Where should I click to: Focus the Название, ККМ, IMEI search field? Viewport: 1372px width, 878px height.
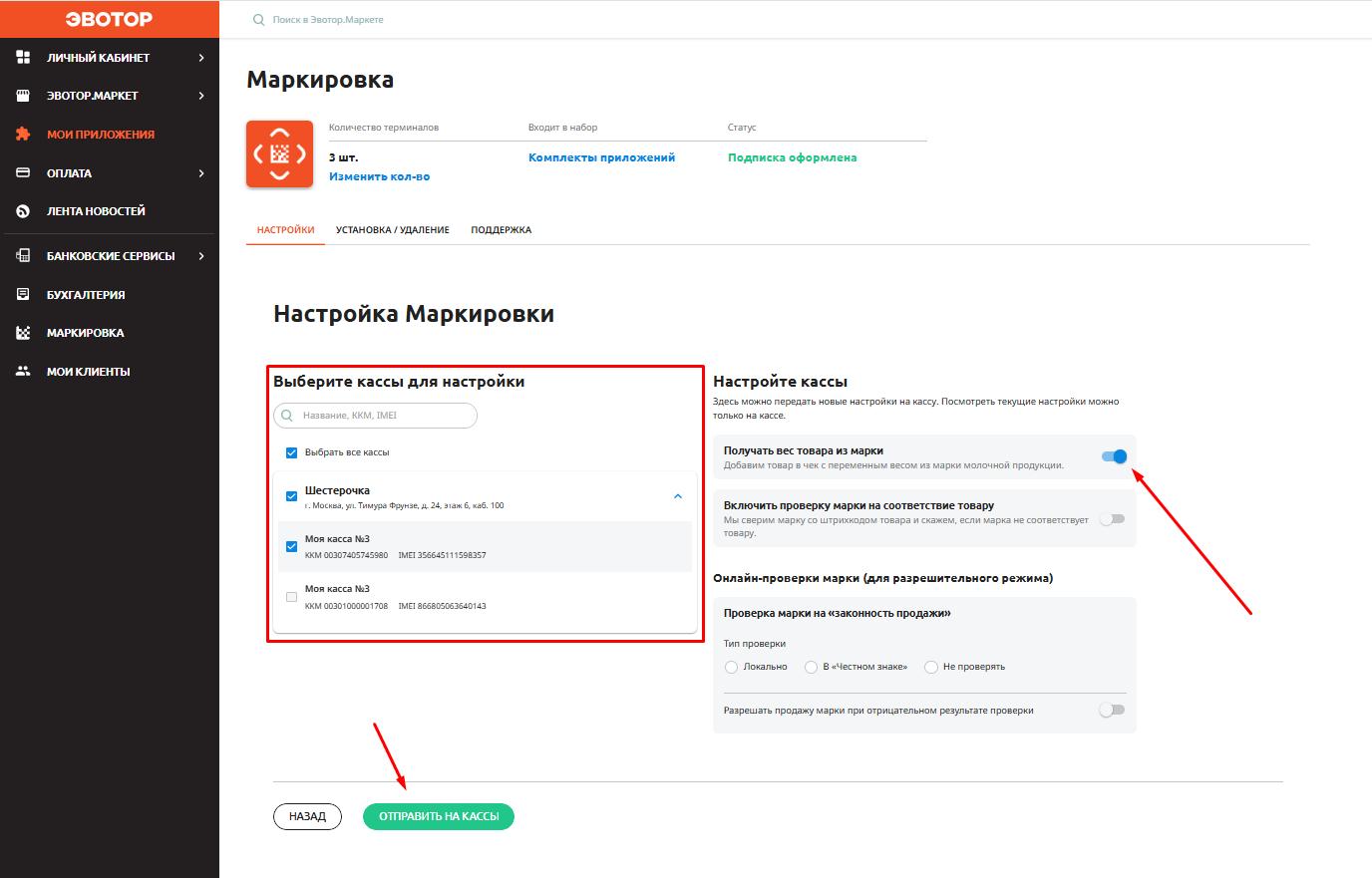375,416
